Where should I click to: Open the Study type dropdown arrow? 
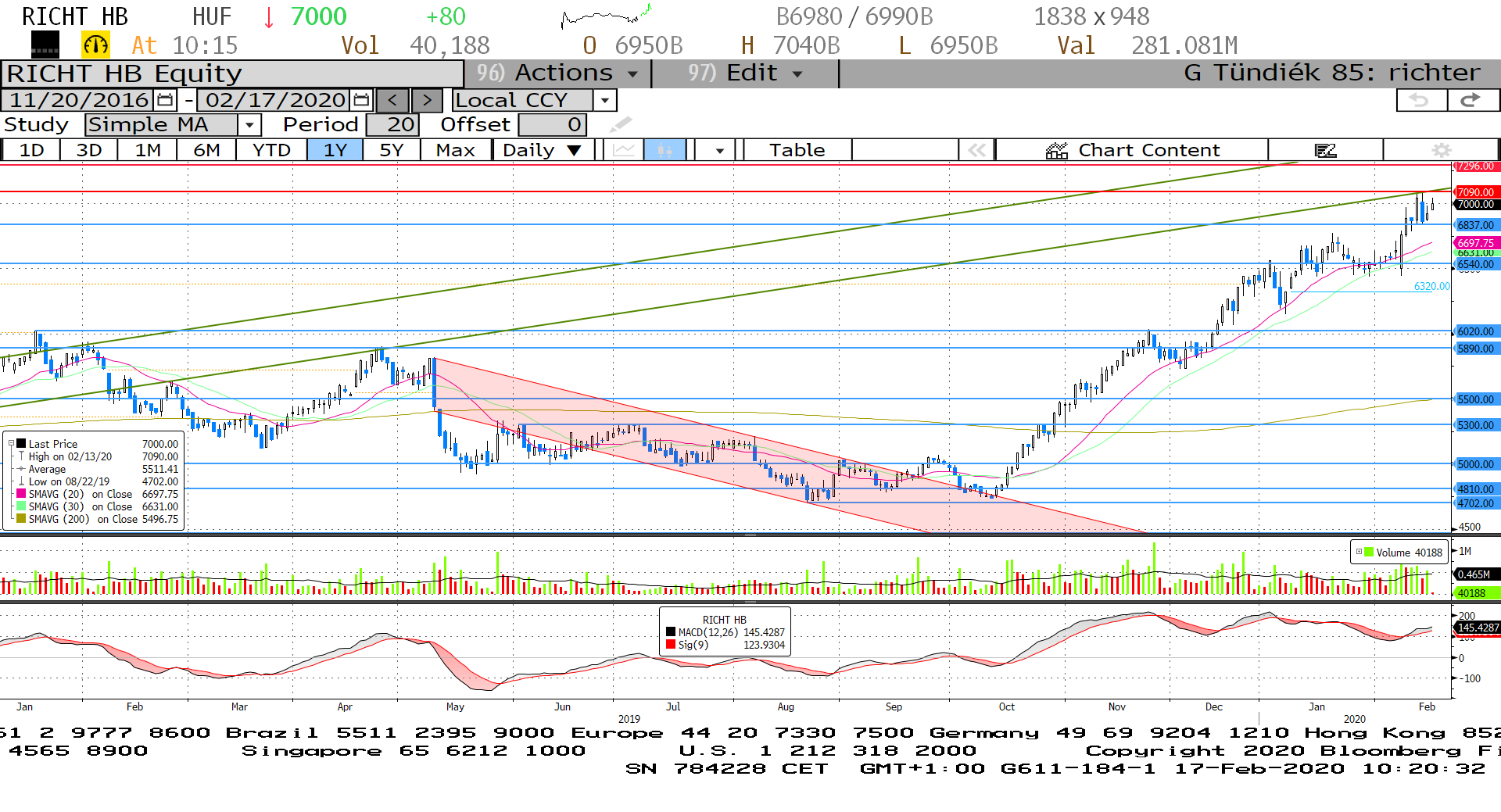(x=249, y=124)
